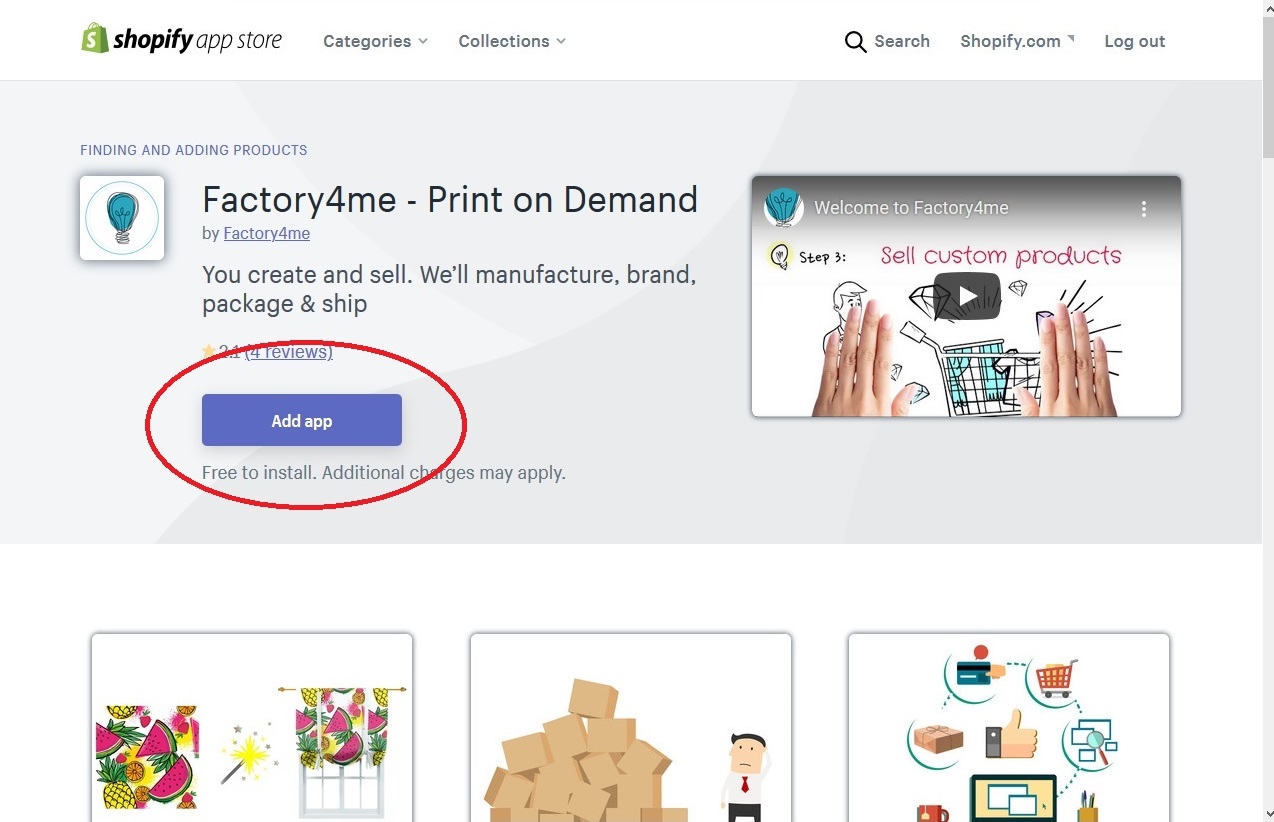Play the Welcome to Factory4me video
The height and width of the screenshot is (822, 1274).
point(967,296)
